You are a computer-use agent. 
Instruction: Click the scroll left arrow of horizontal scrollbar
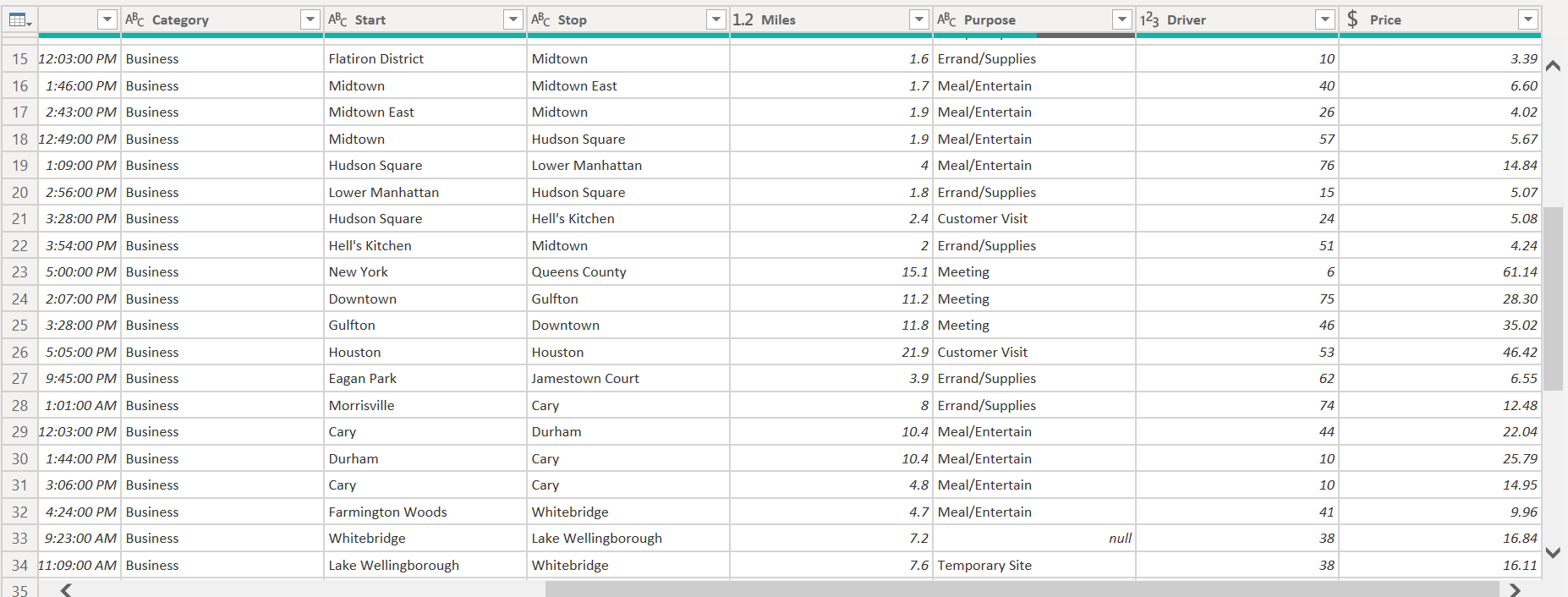tap(66, 589)
